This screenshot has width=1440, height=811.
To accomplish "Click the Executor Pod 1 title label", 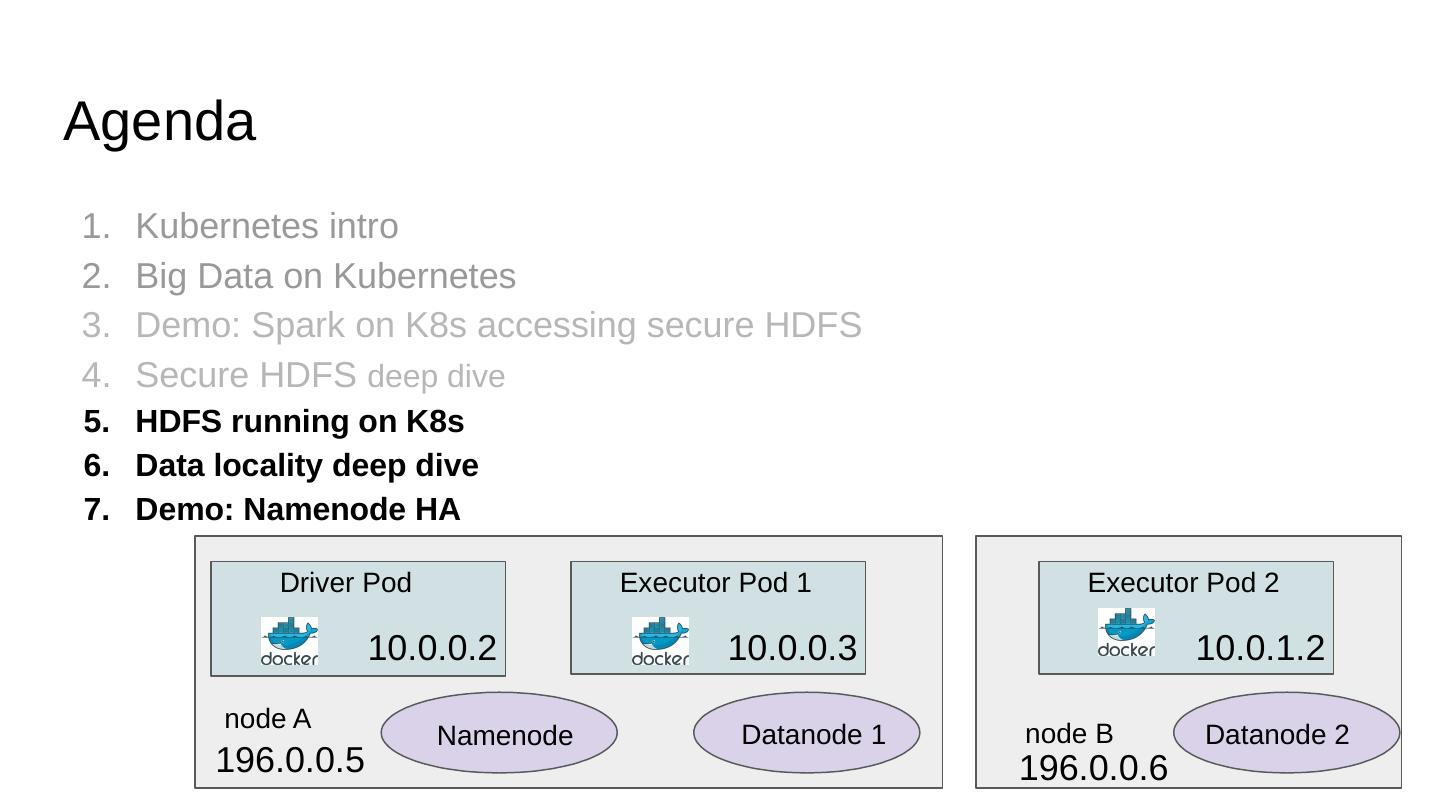I will tap(715, 583).
